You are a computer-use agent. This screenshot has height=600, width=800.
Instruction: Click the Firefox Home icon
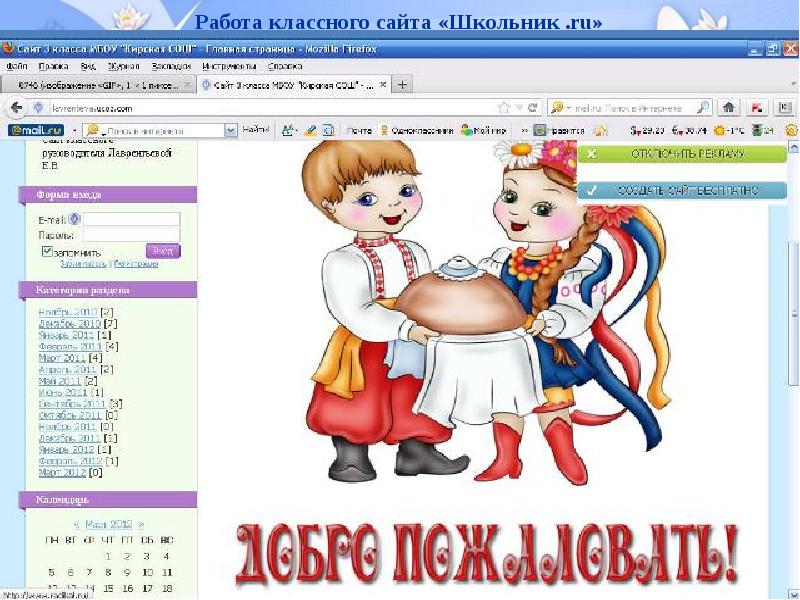728,106
